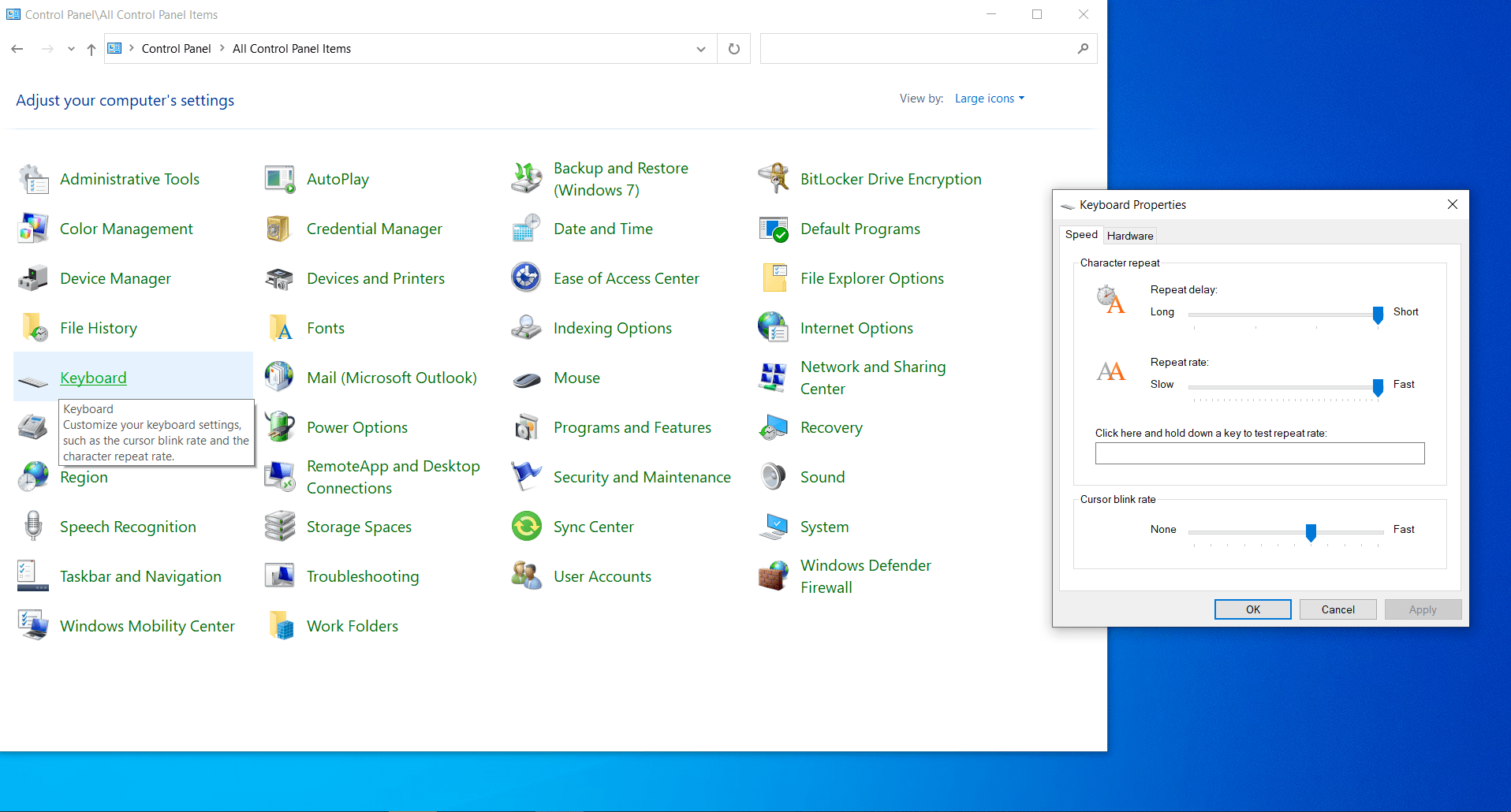Screen dimensions: 1511x812
Task: Open File History icon
Action: pos(33,329)
